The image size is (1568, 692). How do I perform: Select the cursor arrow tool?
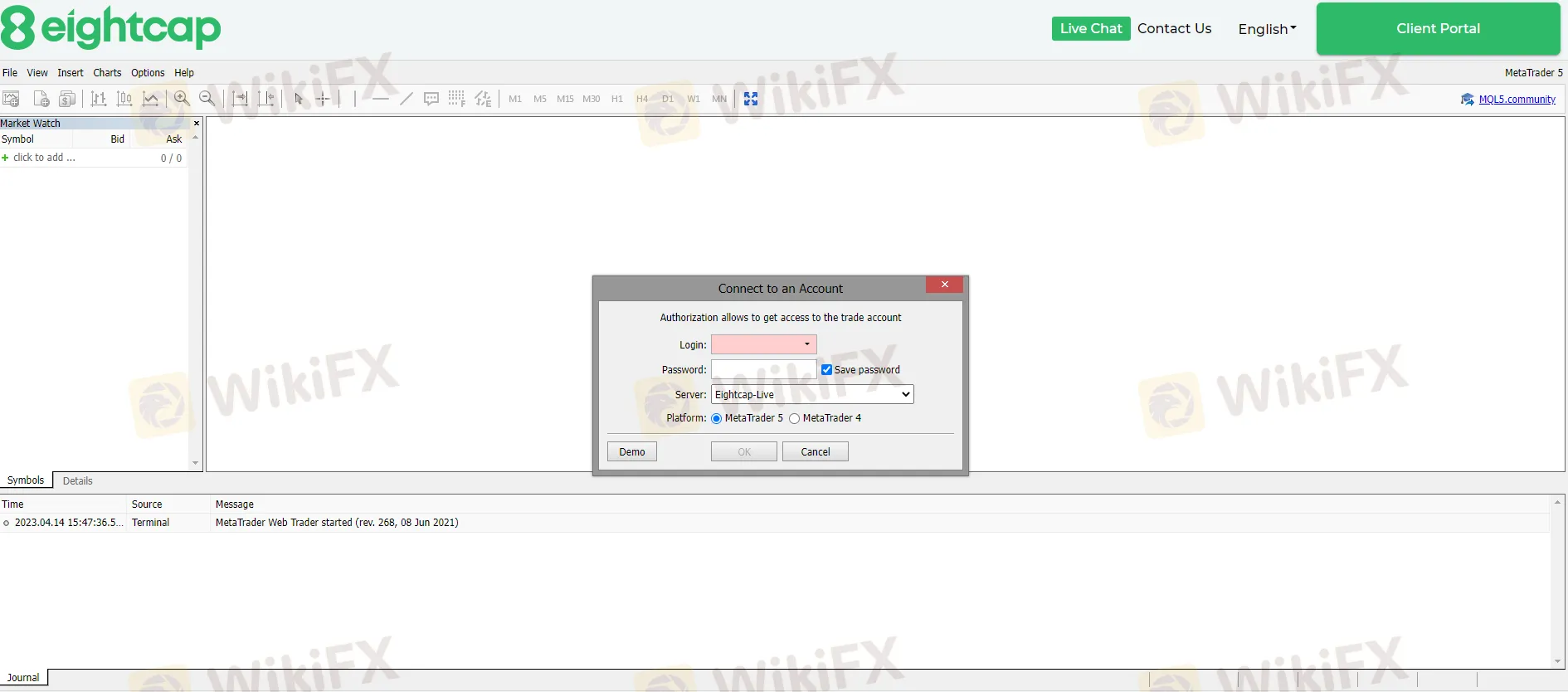tap(299, 99)
